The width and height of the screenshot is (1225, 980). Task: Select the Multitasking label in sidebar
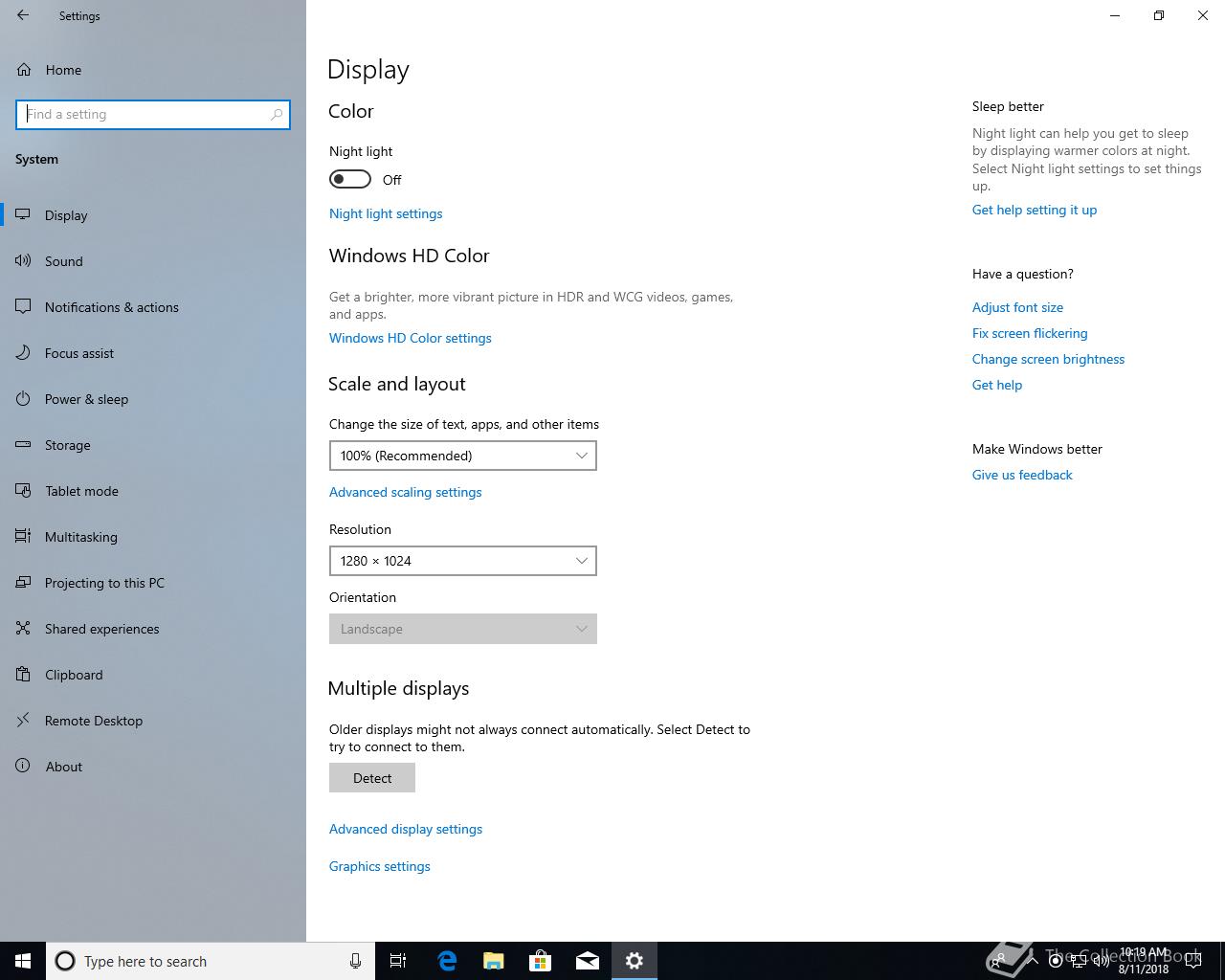81,537
